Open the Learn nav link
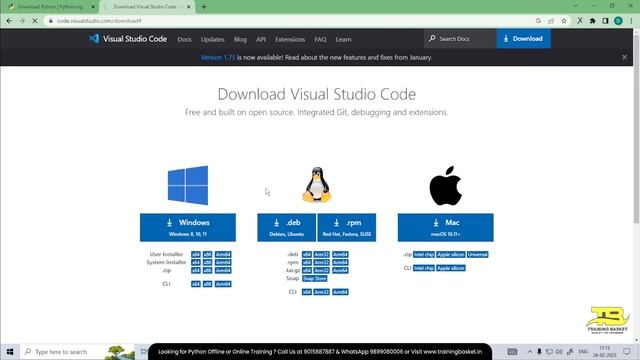Viewport: 640px width, 360px height. 343,39
